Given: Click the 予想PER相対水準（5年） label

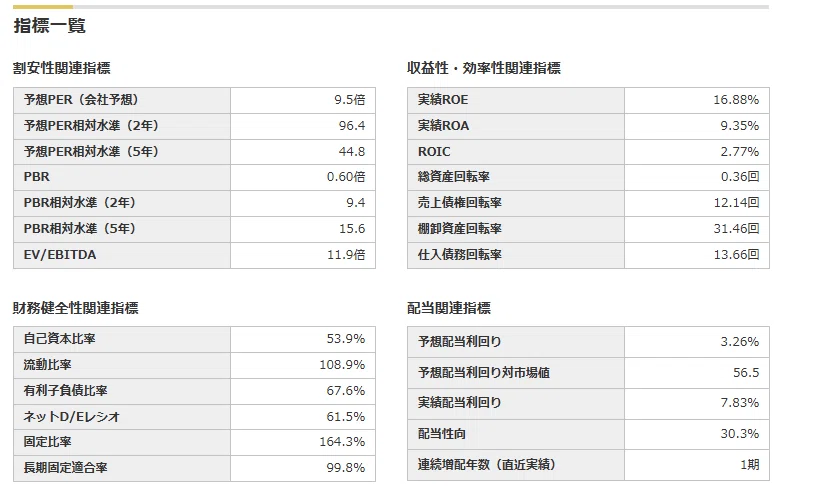Looking at the screenshot, I should (91, 151).
